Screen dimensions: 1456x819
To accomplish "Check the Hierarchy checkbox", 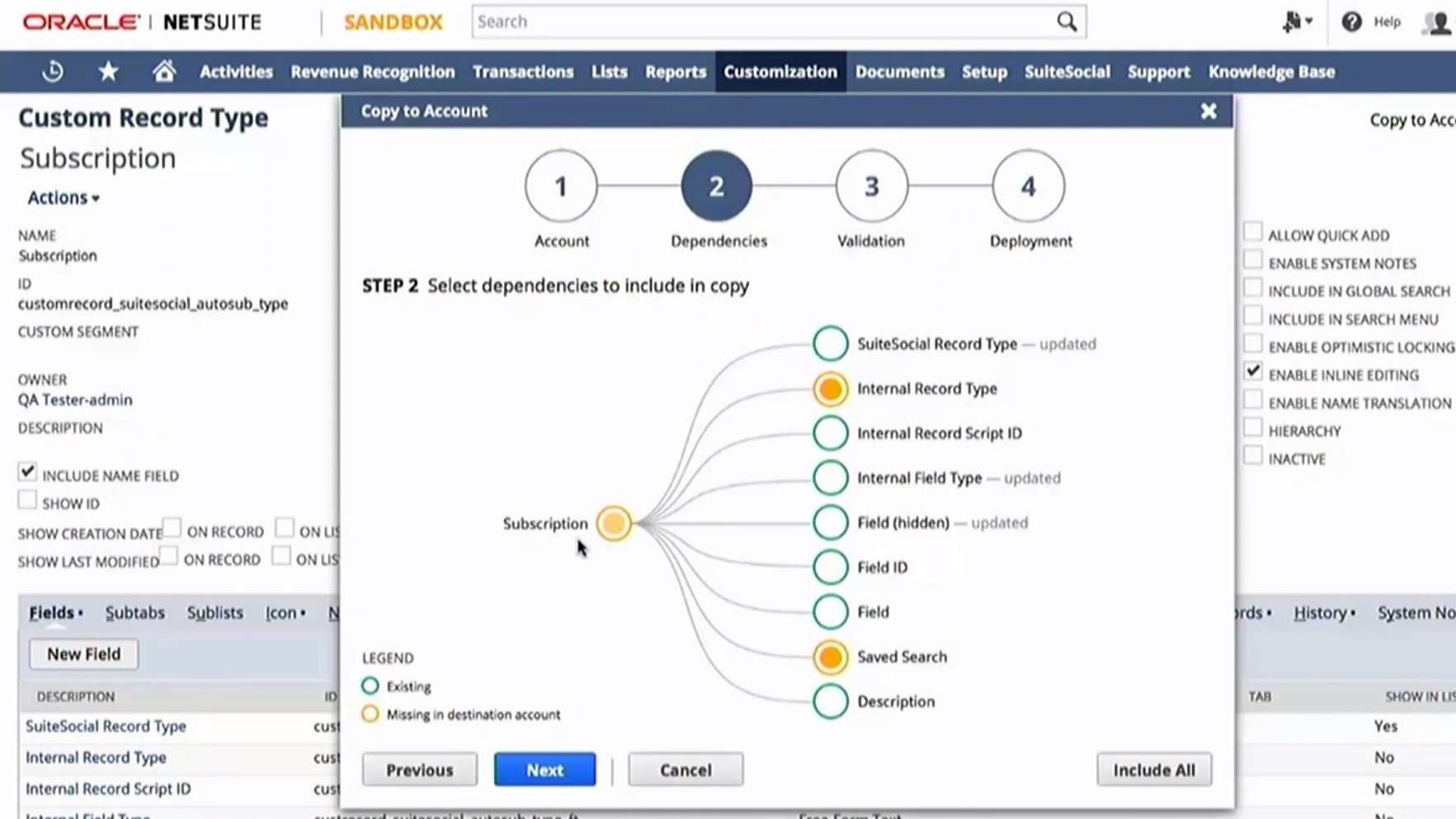I will [x=1253, y=427].
